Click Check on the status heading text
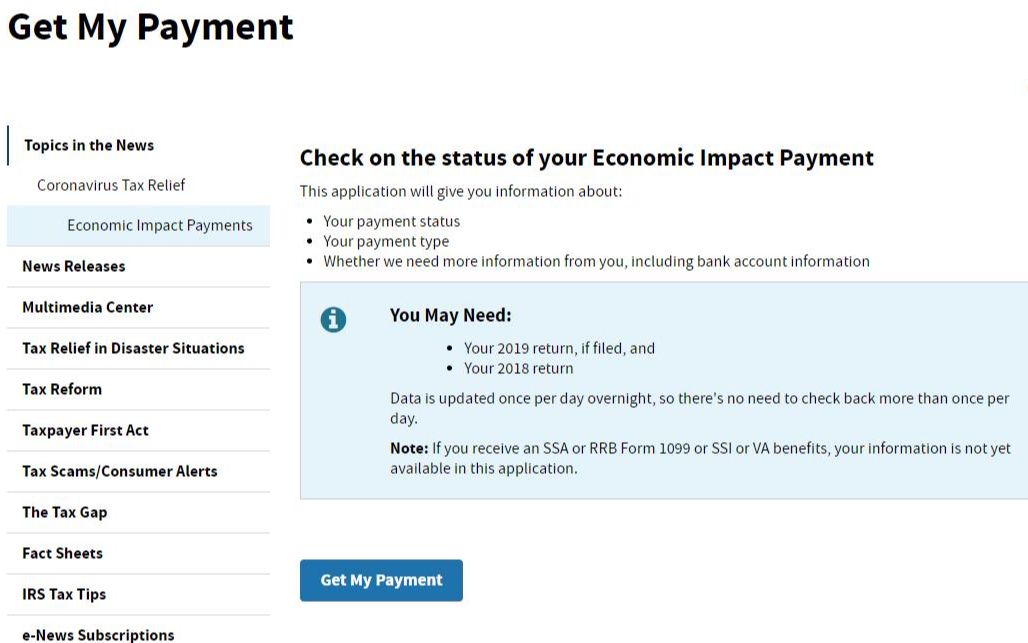This screenshot has height=643, width=1028. coord(586,158)
